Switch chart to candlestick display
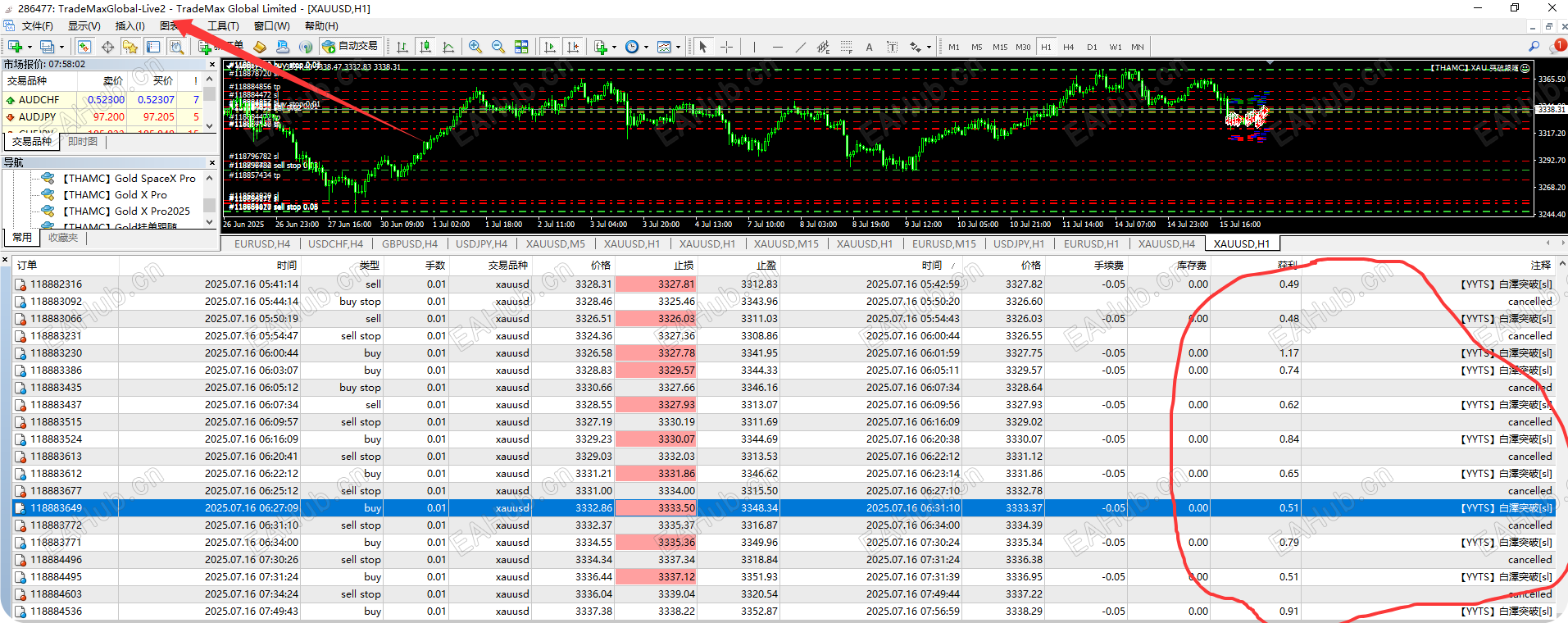Screen dimensions: 1568x623 425,47
